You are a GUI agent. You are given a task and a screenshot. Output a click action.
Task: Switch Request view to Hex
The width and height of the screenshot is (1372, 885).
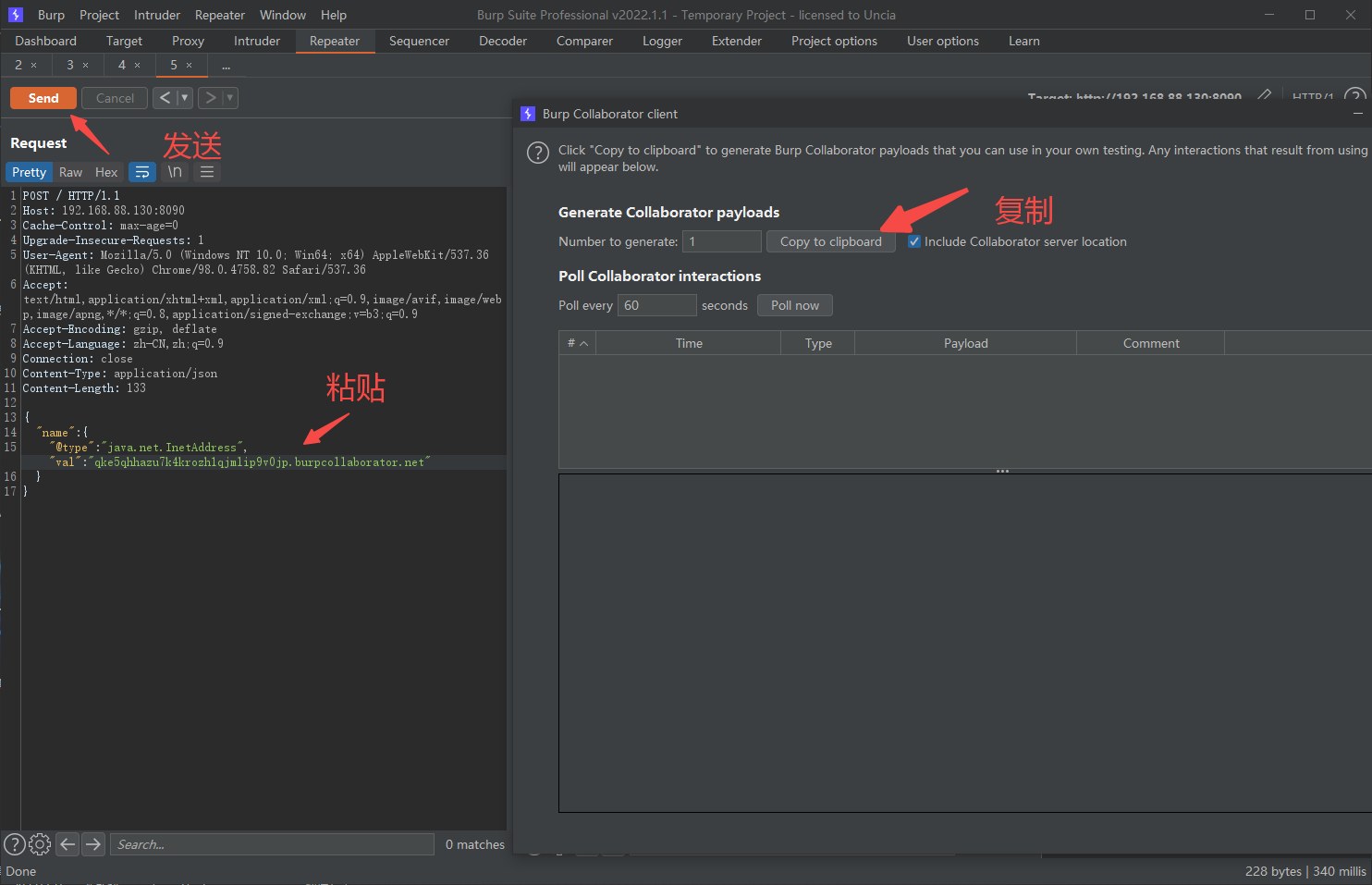pos(106,172)
